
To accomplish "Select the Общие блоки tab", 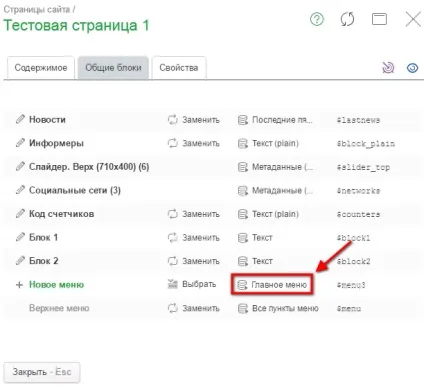I will point(113,68).
